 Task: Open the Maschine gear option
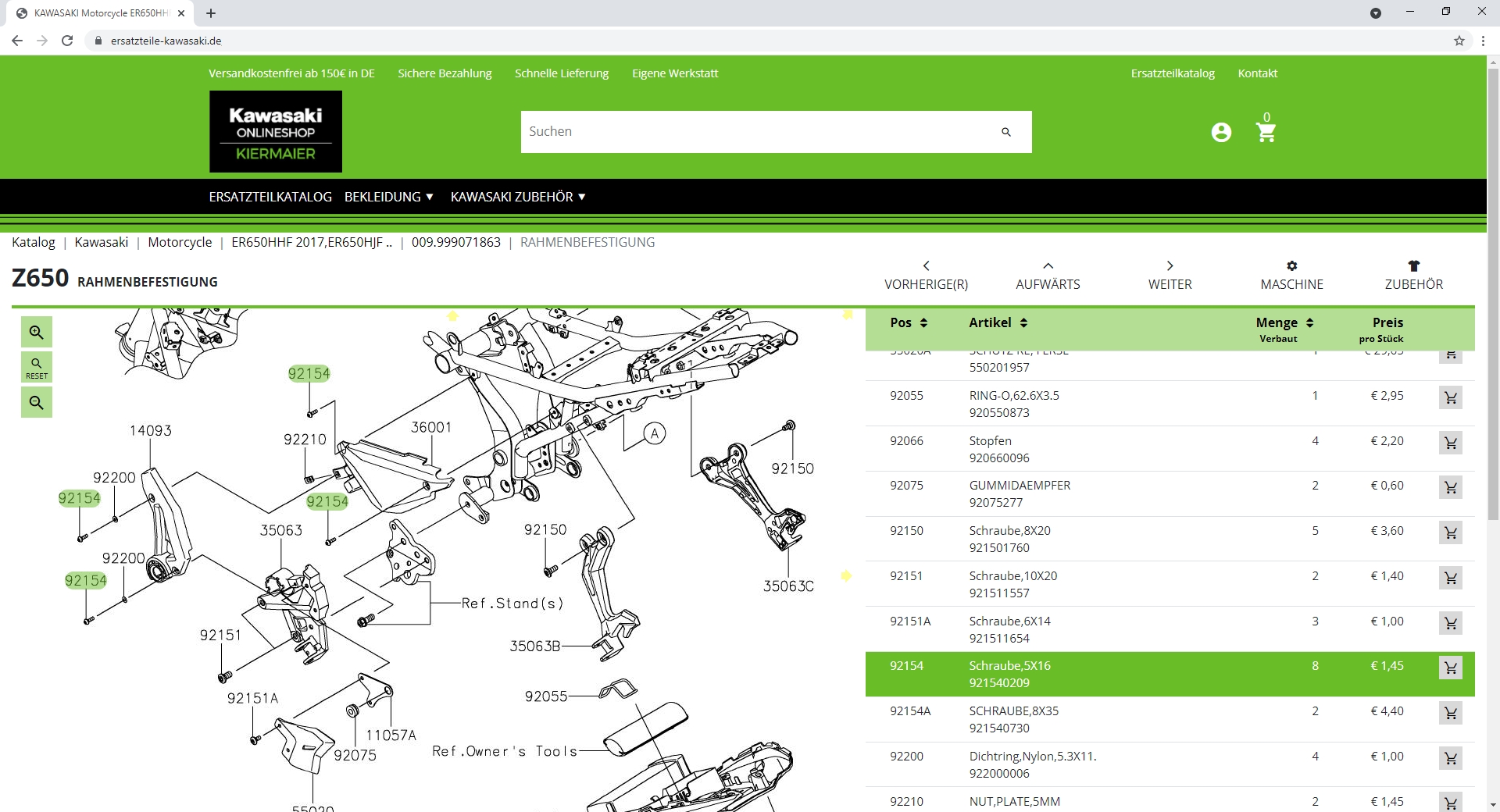click(1291, 276)
